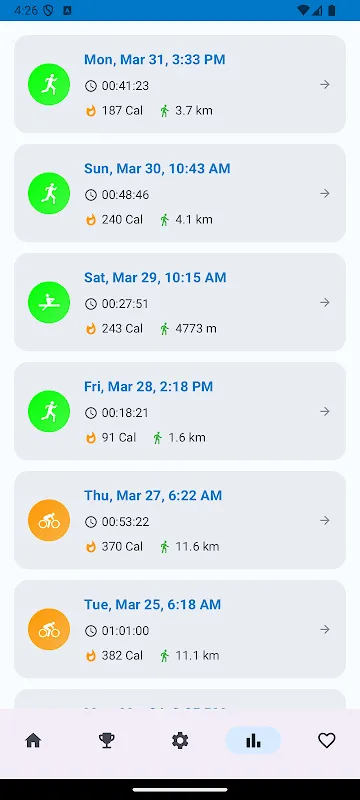360x800 pixels.
Task: Open the Home tab in bottom navigation
Action: coord(33,740)
